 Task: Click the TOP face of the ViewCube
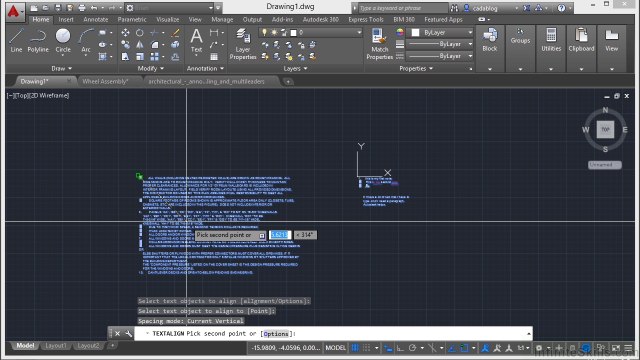(605, 129)
